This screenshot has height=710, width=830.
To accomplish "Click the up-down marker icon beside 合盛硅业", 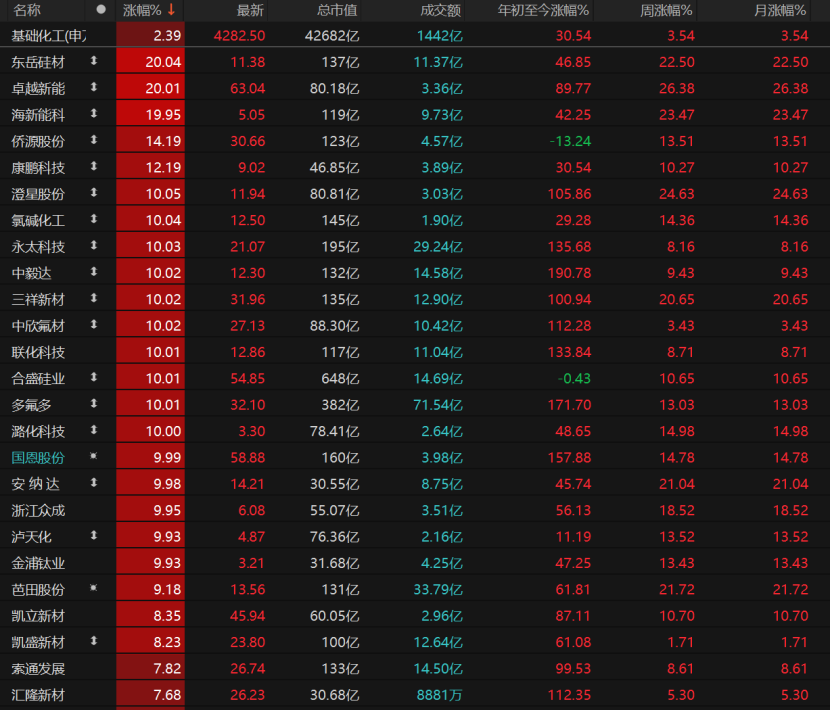I will click(95, 377).
